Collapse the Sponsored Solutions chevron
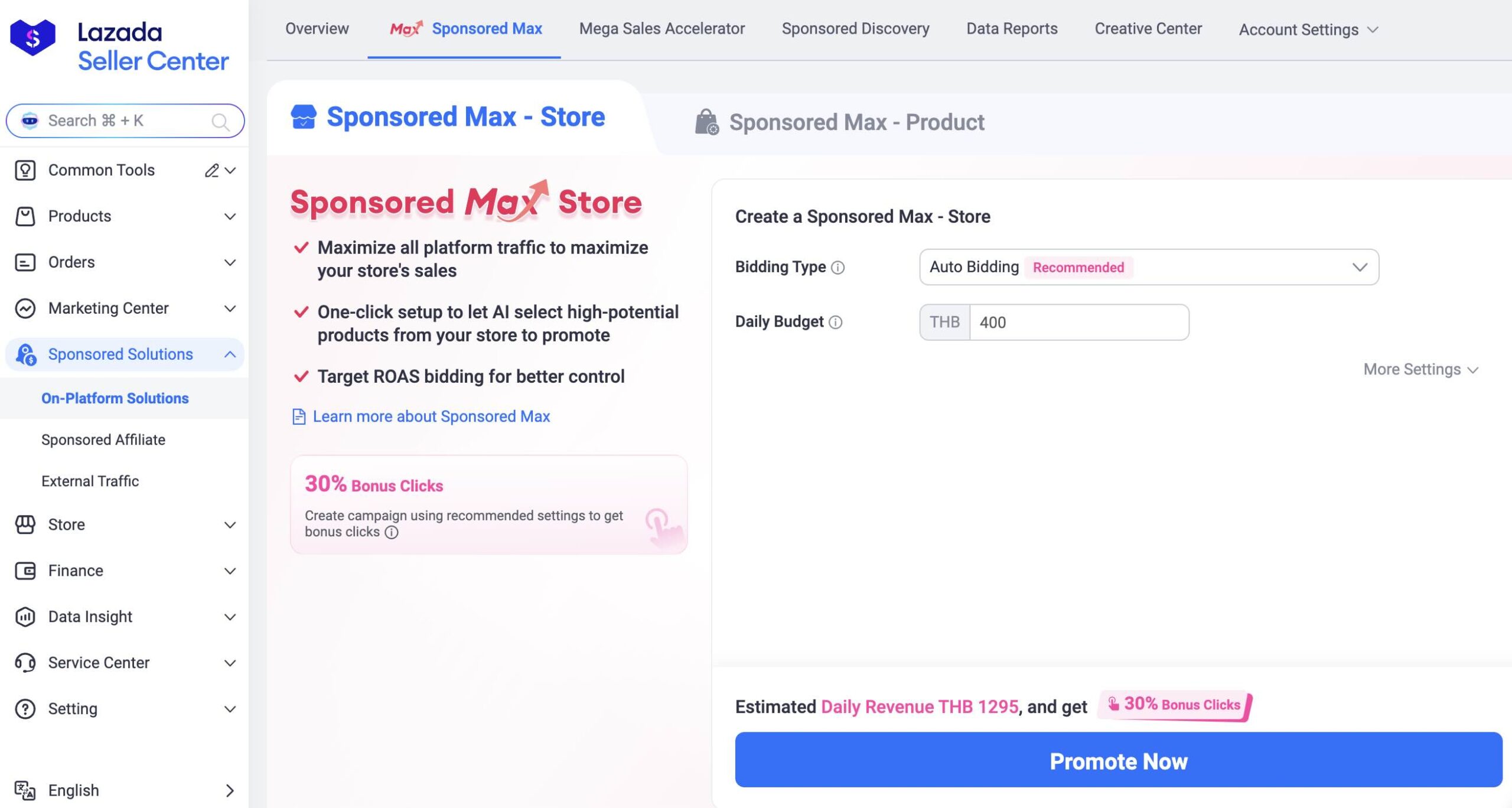This screenshot has height=808, width=1512. [x=230, y=354]
